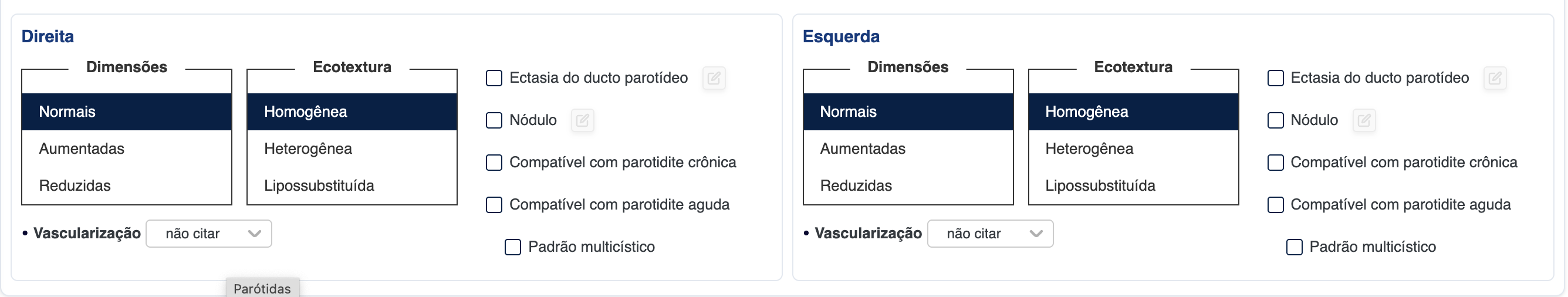
Task: Check right Ectasia do ducto parotídeo box
Action: pyautogui.click(x=494, y=79)
